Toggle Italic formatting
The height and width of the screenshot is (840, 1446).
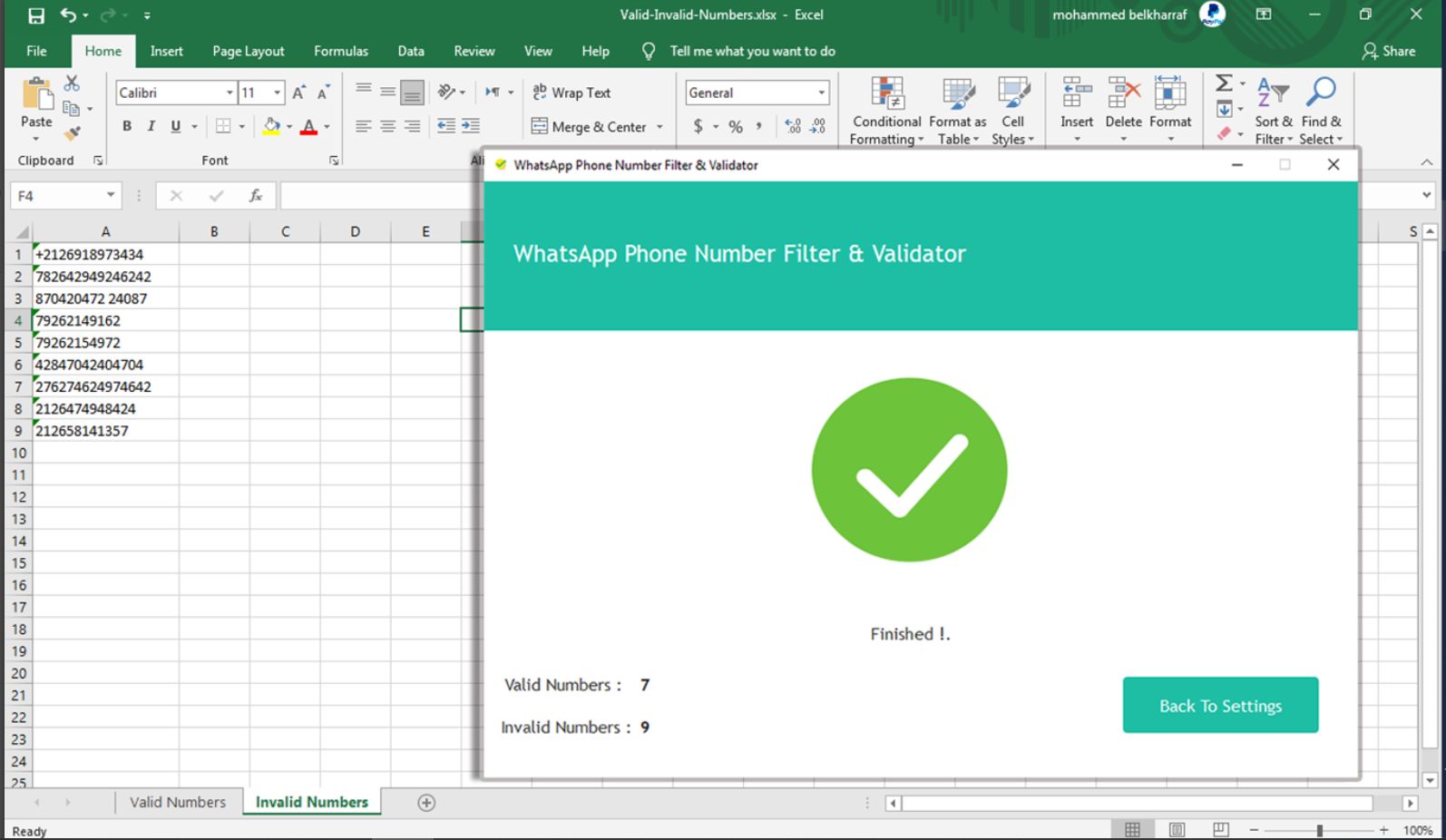click(151, 126)
